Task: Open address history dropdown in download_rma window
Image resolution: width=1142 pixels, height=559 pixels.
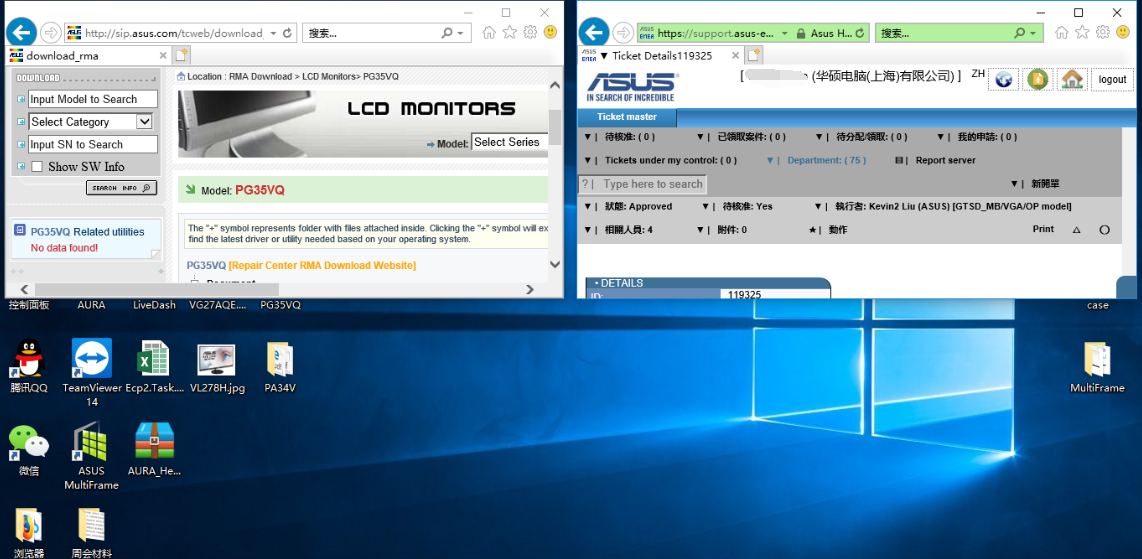Action: tap(273, 33)
